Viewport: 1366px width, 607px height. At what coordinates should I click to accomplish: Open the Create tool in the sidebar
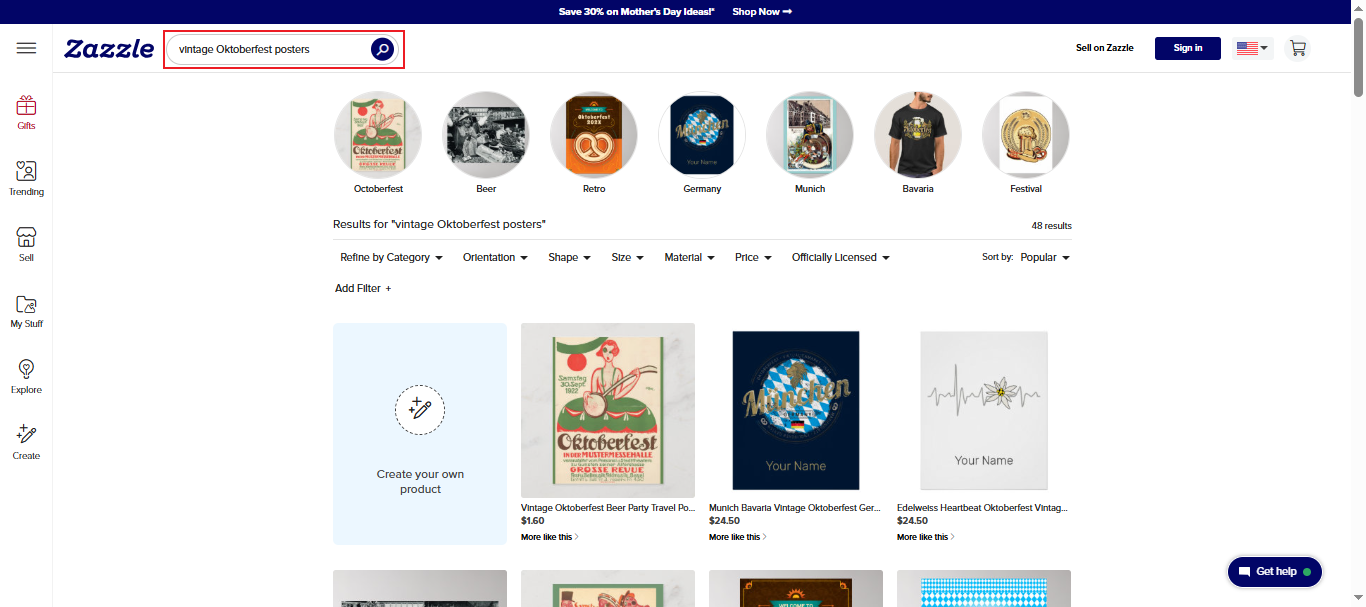[26, 441]
